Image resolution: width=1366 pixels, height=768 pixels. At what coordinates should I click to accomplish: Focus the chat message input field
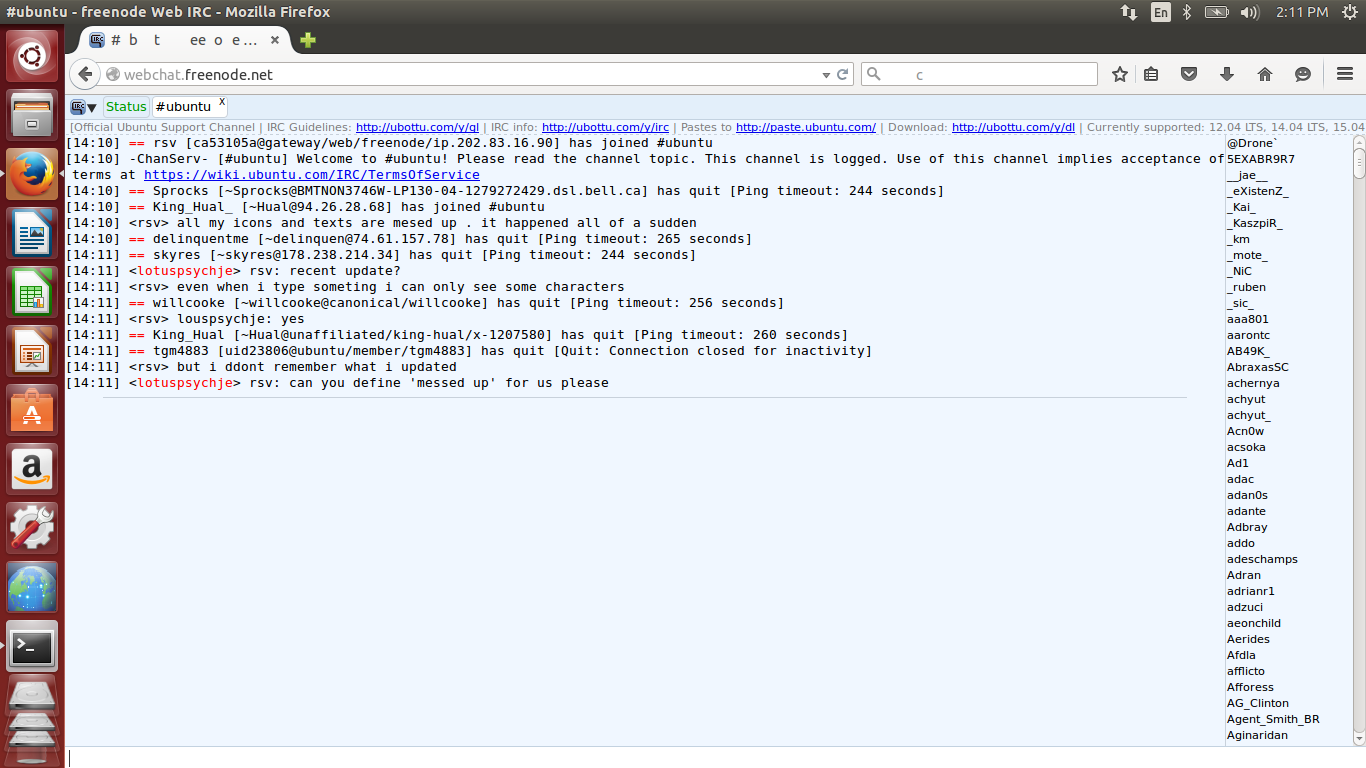coord(716,757)
